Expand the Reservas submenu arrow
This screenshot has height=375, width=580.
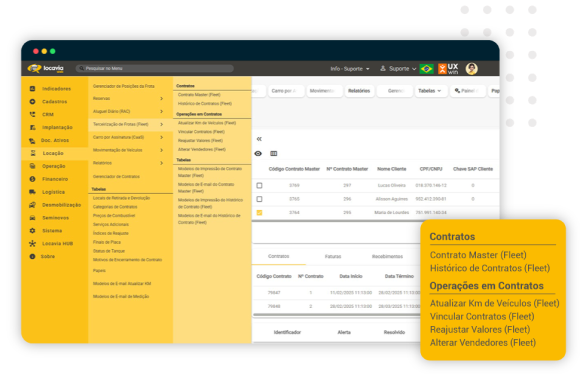coord(162,98)
